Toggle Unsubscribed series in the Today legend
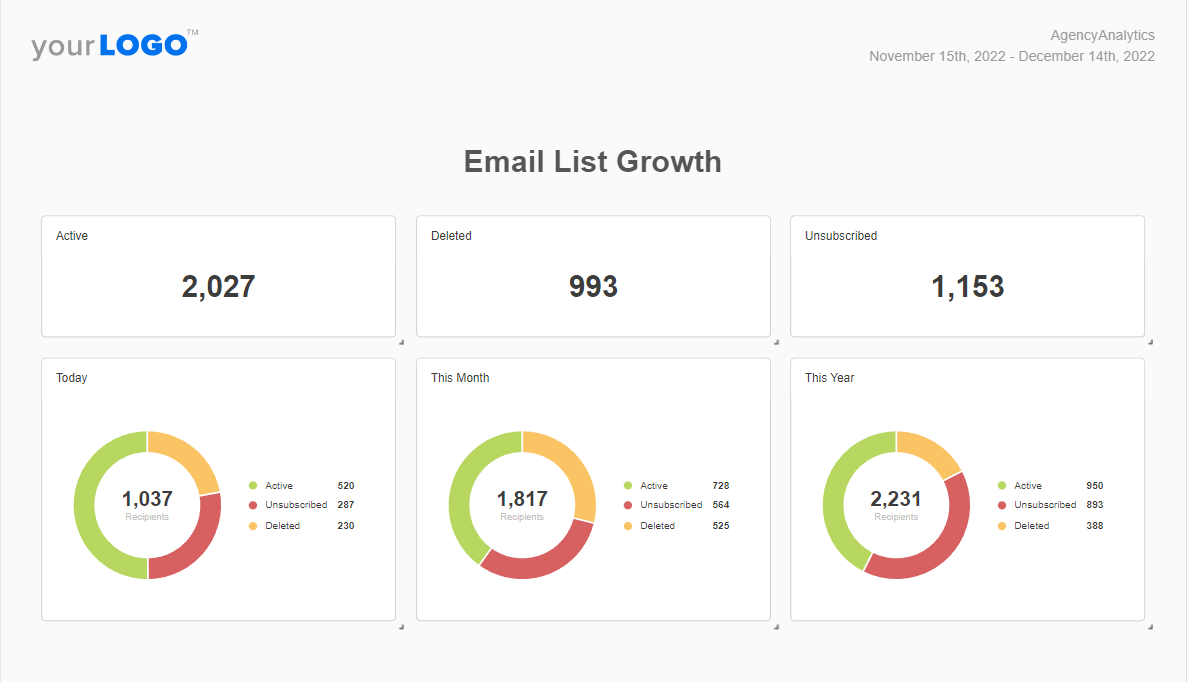This screenshot has height=682, width=1187. (296, 505)
